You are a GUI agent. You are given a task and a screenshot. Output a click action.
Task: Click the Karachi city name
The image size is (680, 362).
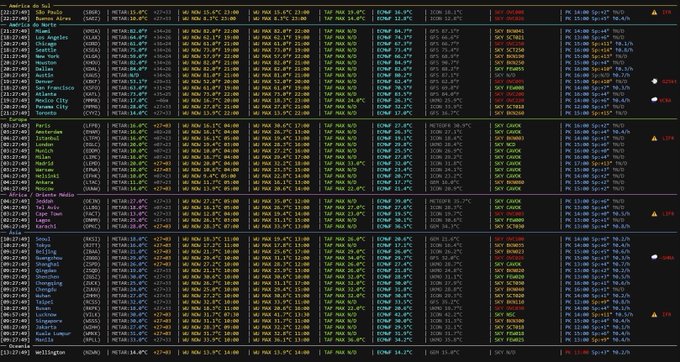(x=46, y=226)
